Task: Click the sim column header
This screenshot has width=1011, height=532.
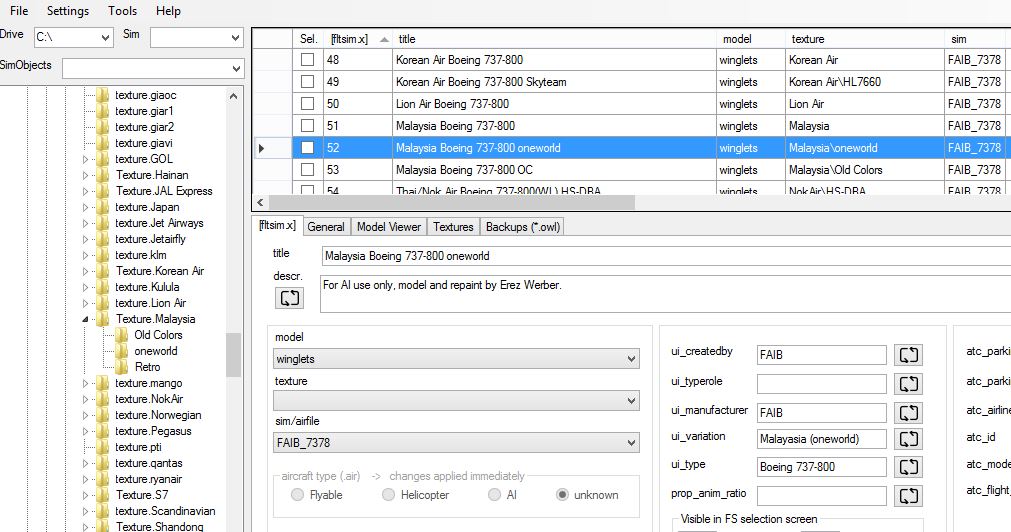Action: (x=977, y=39)
